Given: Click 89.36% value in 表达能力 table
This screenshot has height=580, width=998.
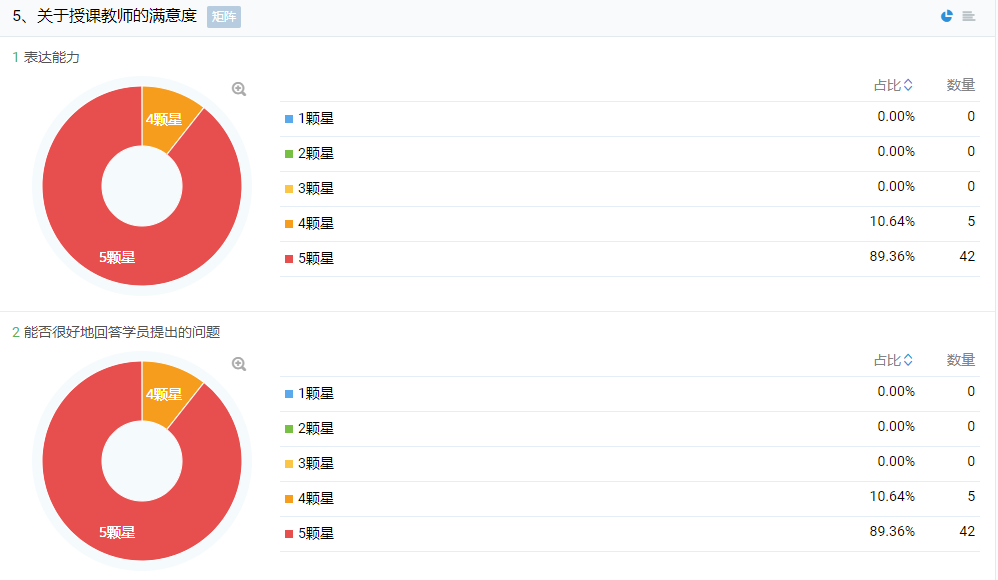Looking at the screenshot, I should pos(892,257).
